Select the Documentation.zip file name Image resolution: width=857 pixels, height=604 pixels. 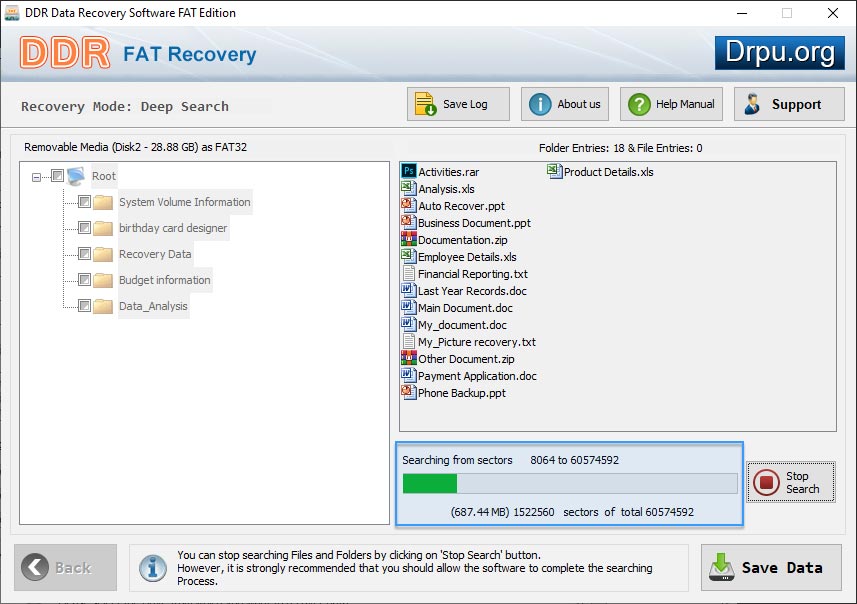pyautogui.click(x=463, y=240)
